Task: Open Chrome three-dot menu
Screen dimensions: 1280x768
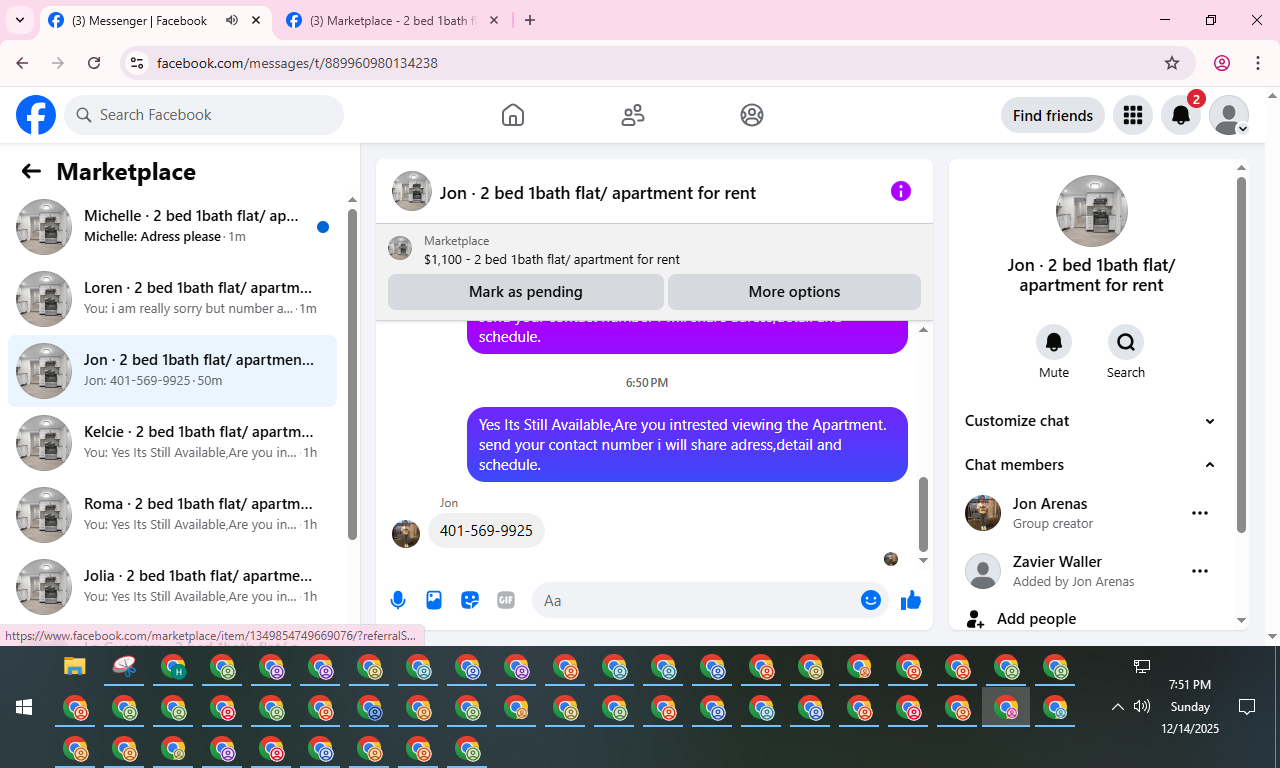Action: 1259,63
